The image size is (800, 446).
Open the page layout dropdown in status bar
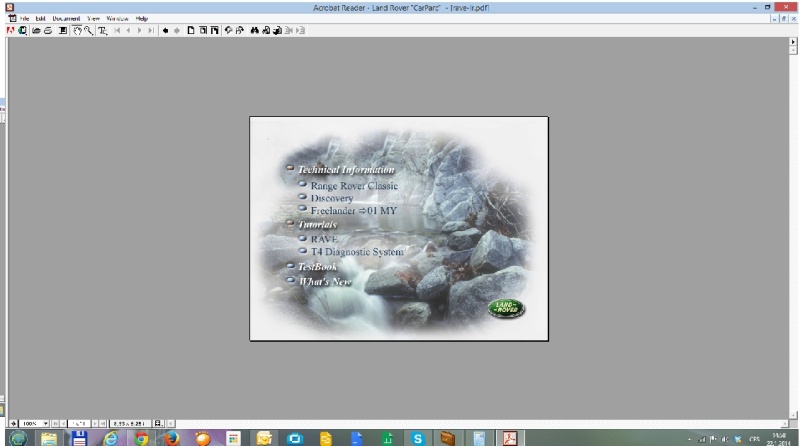[158, 424]
